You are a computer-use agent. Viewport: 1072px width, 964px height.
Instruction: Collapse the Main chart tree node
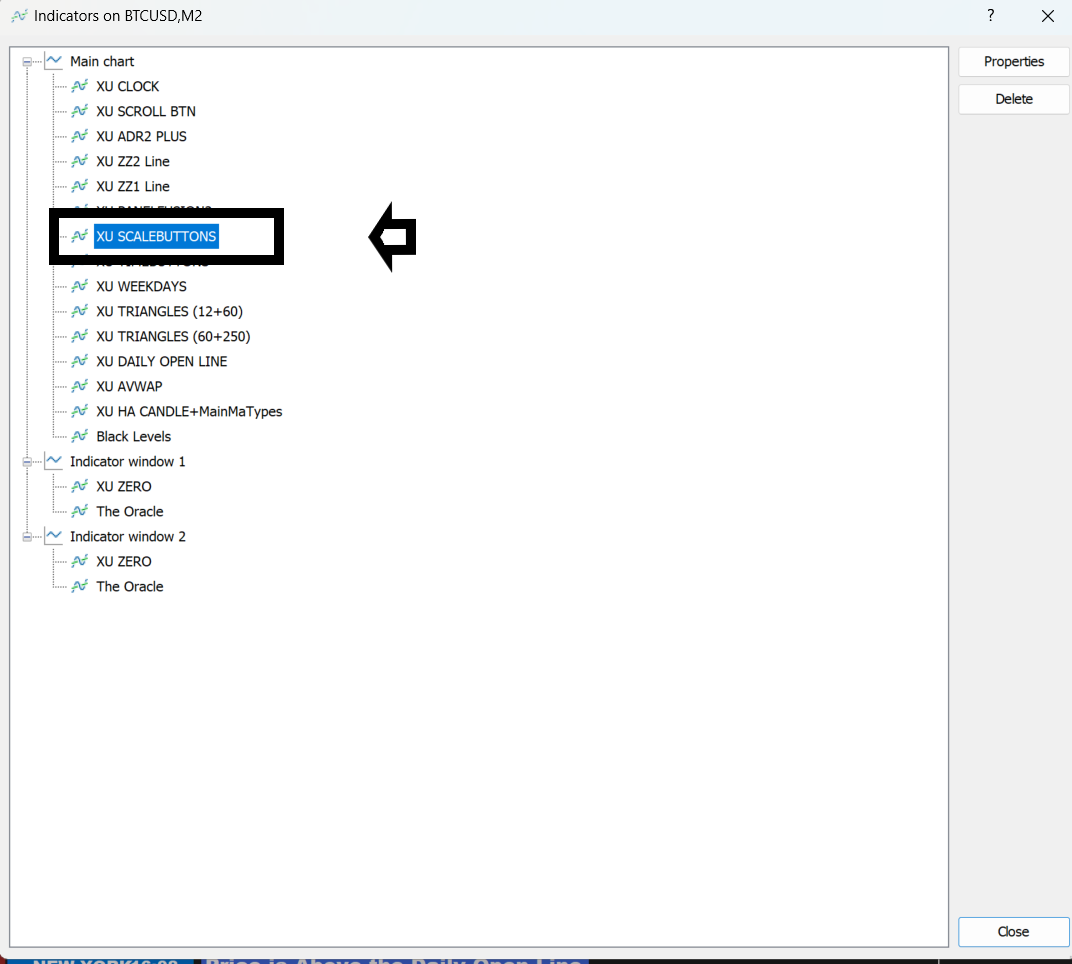(x=27, y=62)
